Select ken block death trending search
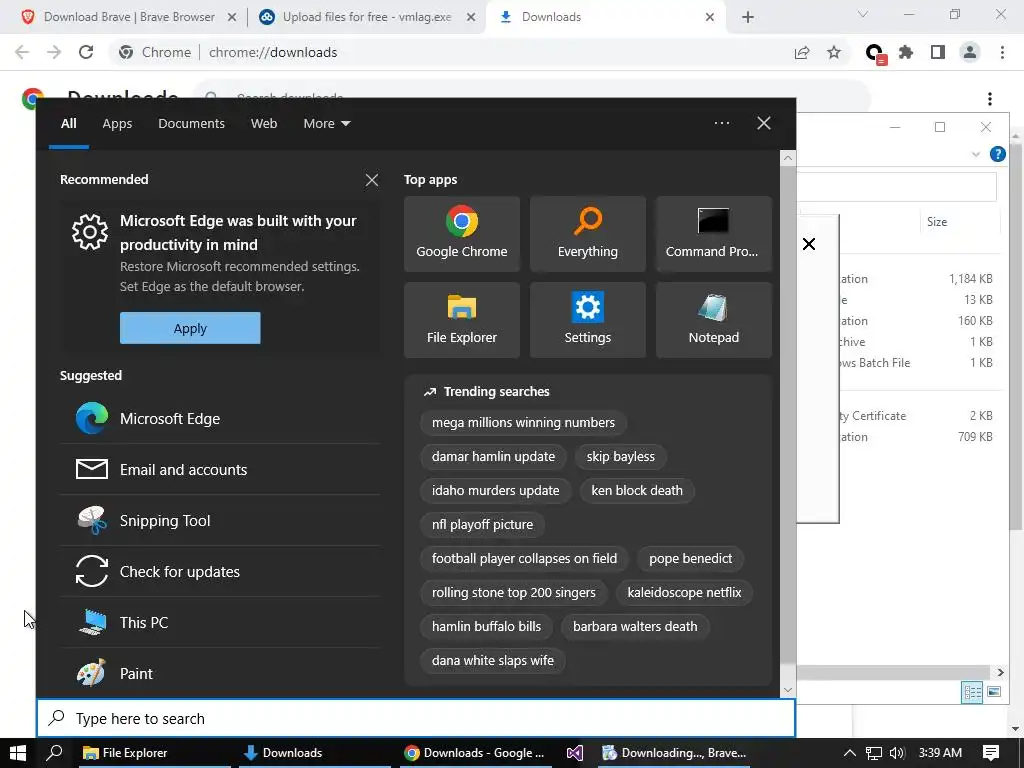This screenshot has width=1024, height=768. 637,490
